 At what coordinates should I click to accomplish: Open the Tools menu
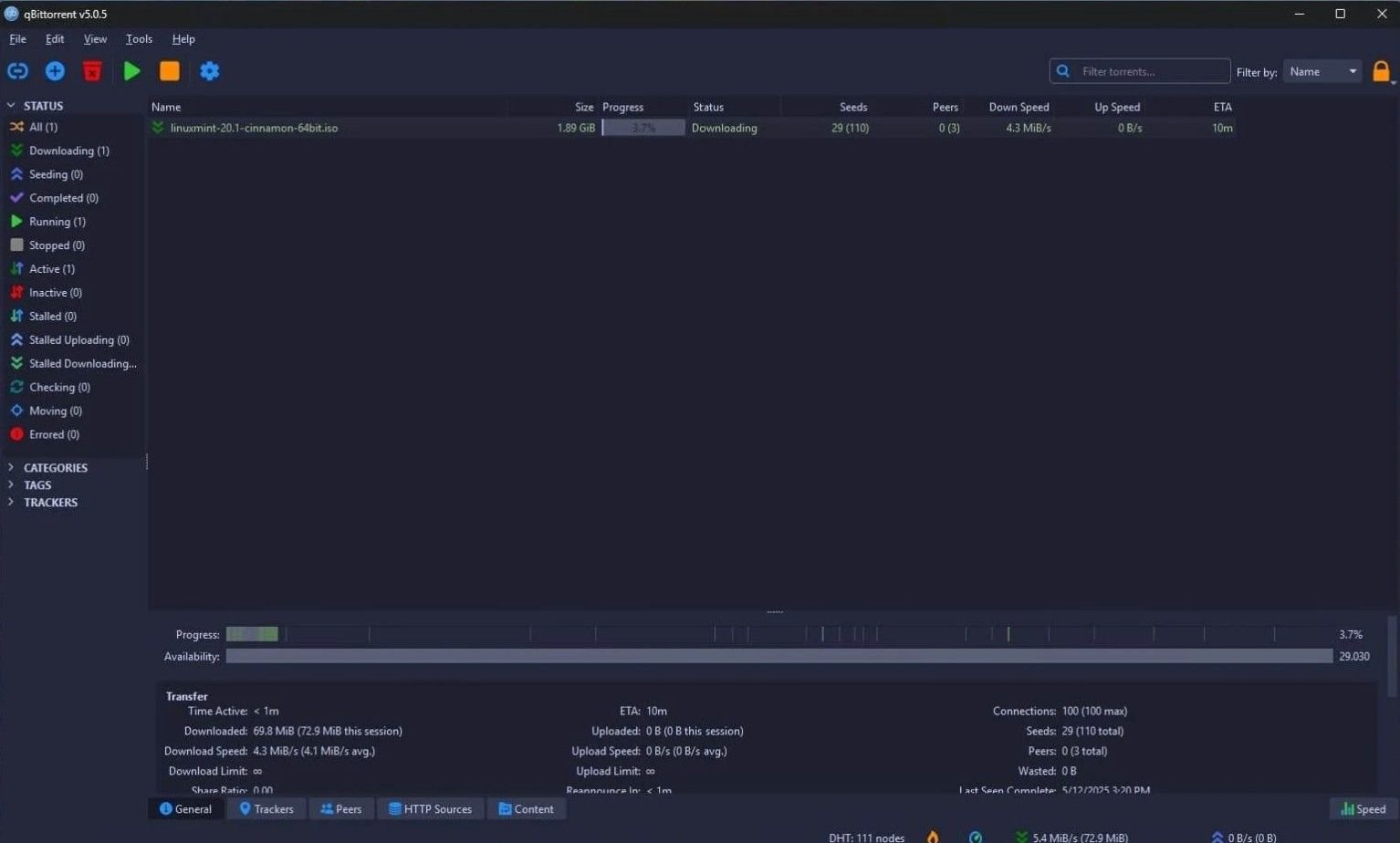(x=139, y=39)
